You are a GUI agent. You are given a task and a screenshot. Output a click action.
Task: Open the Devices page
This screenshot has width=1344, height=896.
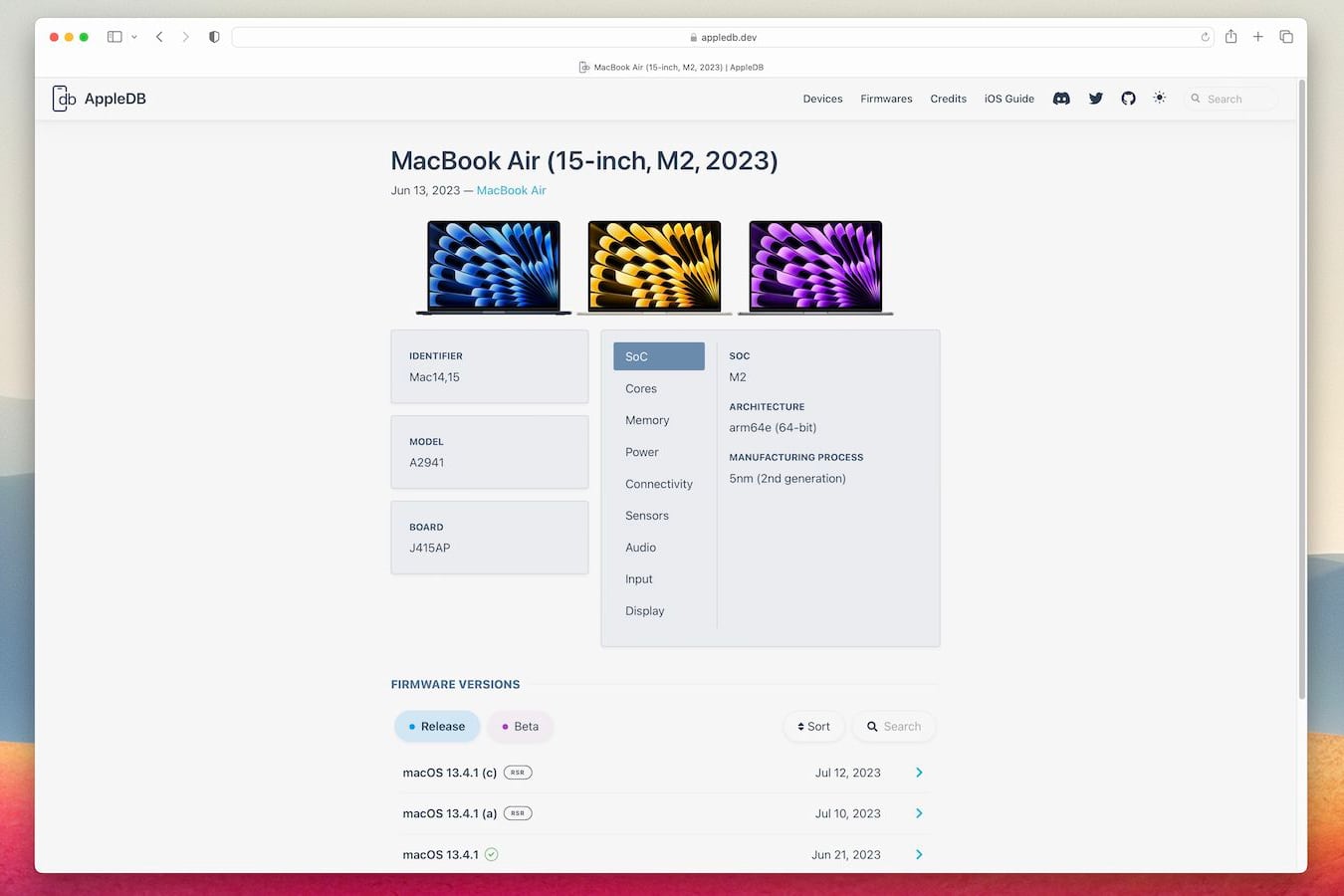click(822, 99)
